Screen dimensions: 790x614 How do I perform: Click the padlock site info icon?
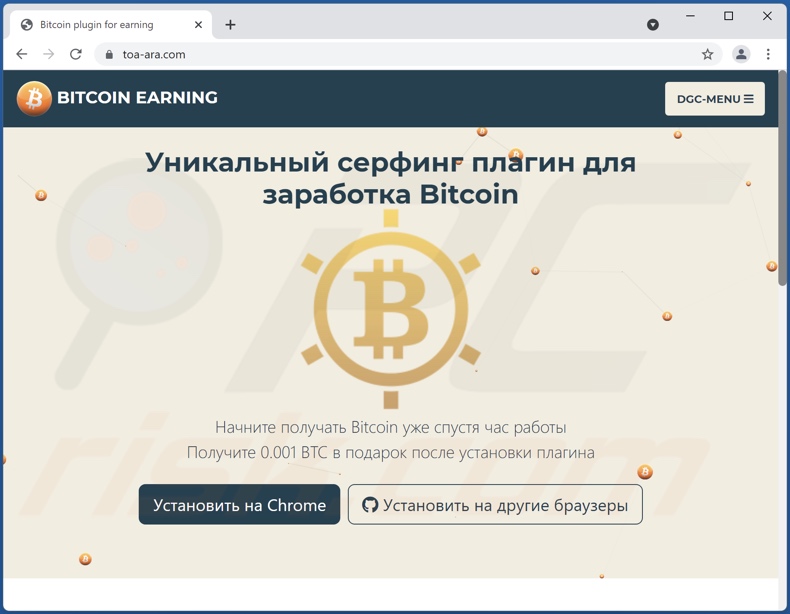point(109,54)
